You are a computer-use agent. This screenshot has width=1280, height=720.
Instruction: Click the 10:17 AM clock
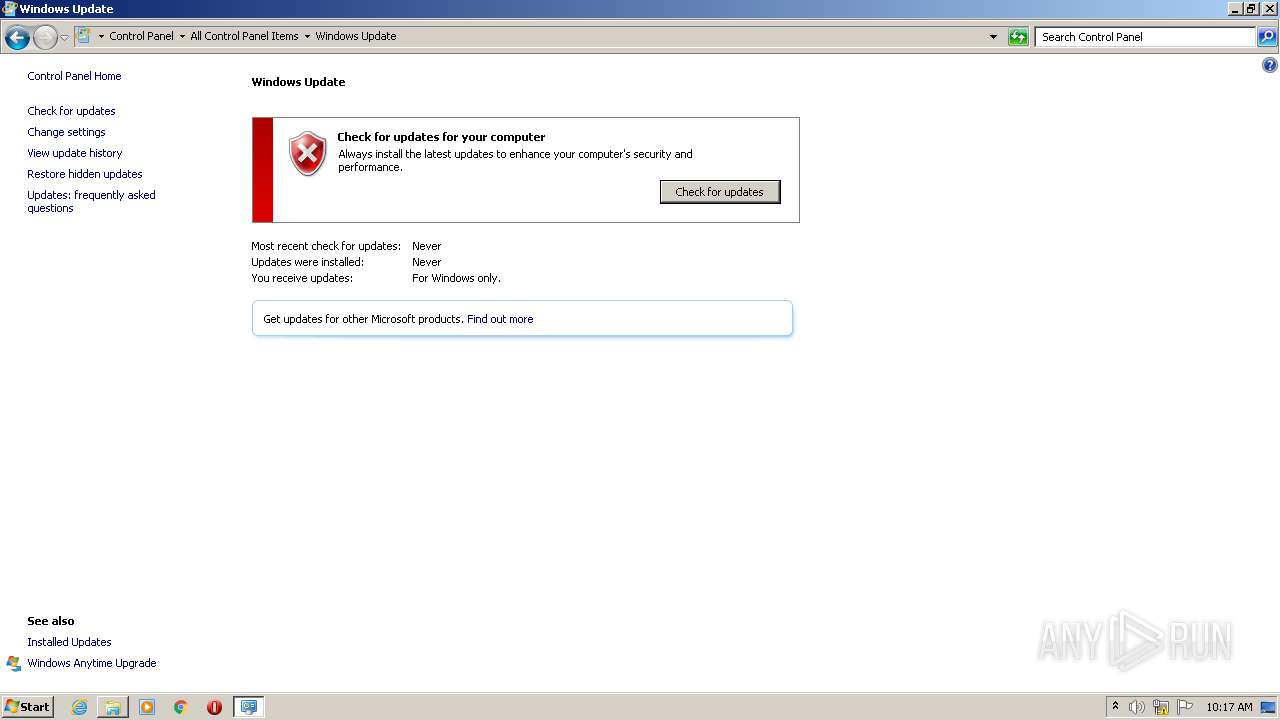click(1229, 707)
